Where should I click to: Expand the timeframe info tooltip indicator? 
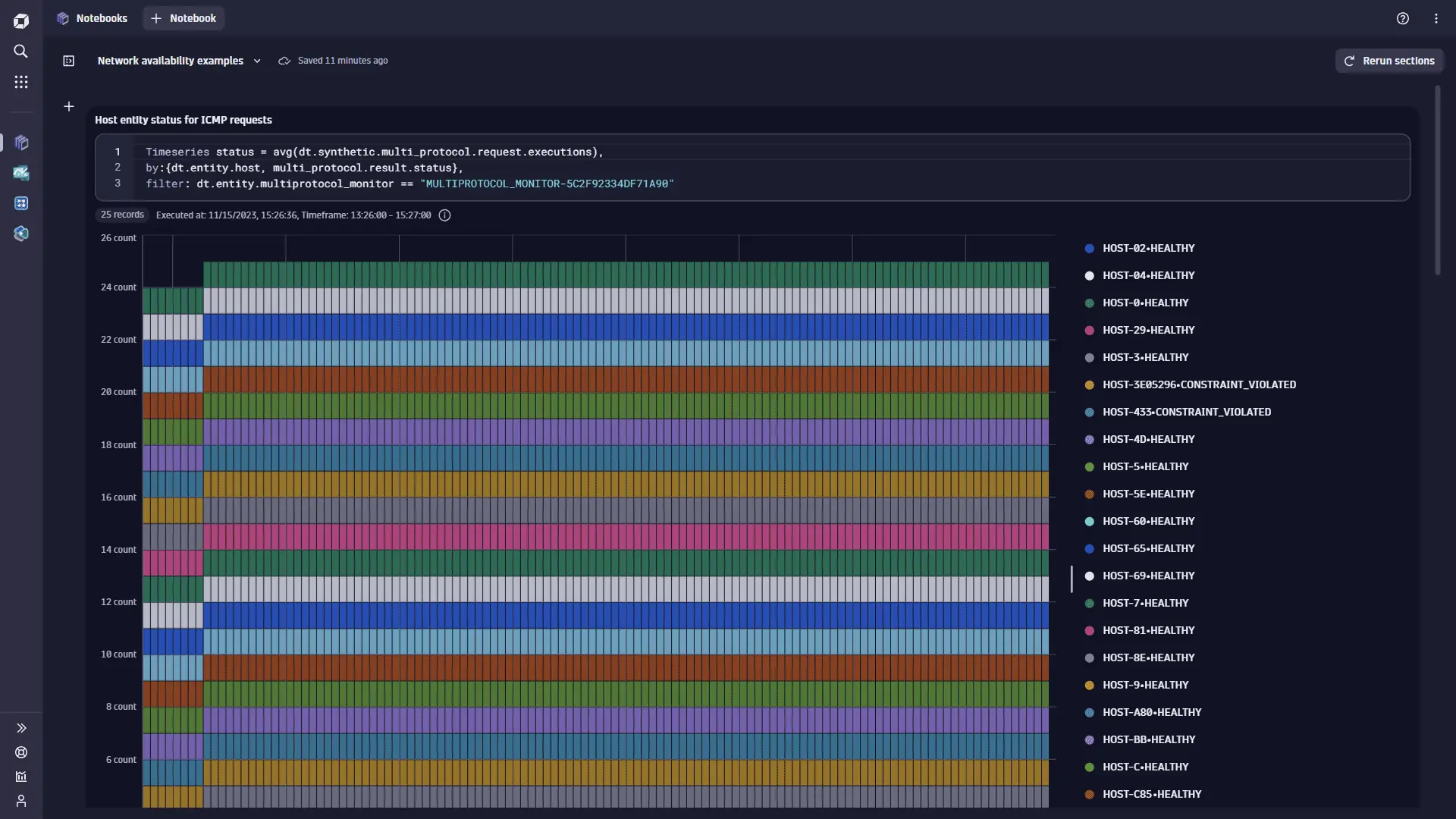tap(444, 215)
